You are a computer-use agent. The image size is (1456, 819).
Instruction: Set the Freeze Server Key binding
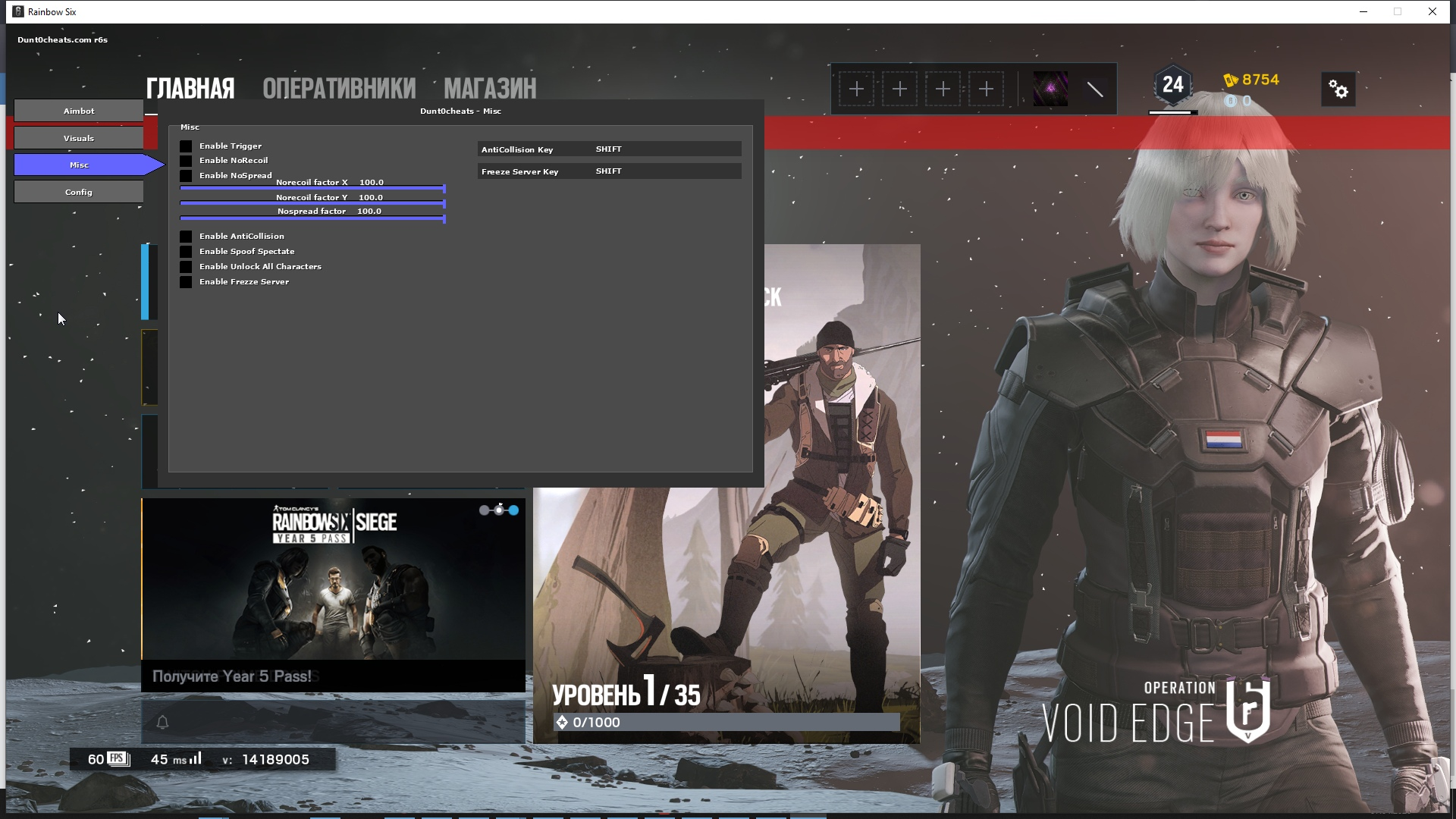tap(610, 171)
